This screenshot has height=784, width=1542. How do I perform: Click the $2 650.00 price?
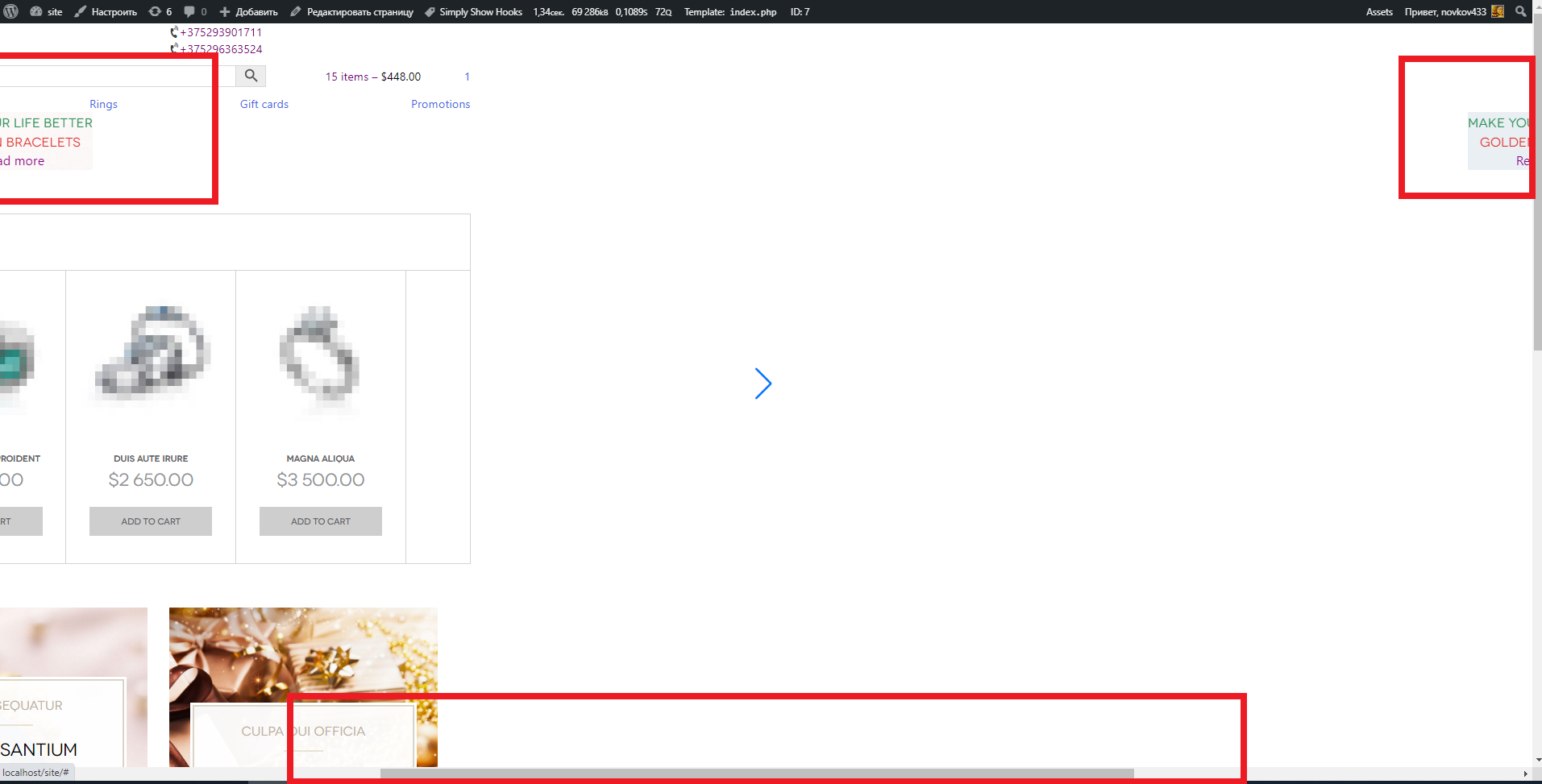[x=151, y=480]
